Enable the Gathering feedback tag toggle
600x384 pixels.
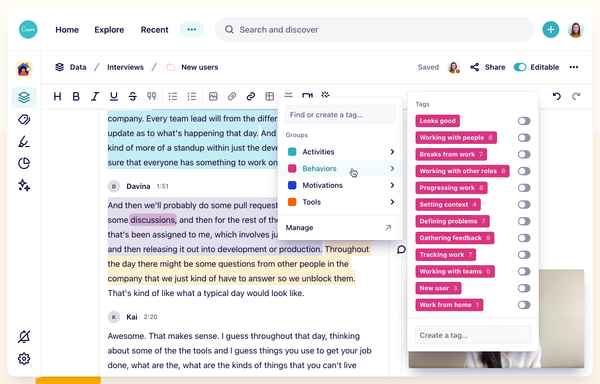click(524, 238)
